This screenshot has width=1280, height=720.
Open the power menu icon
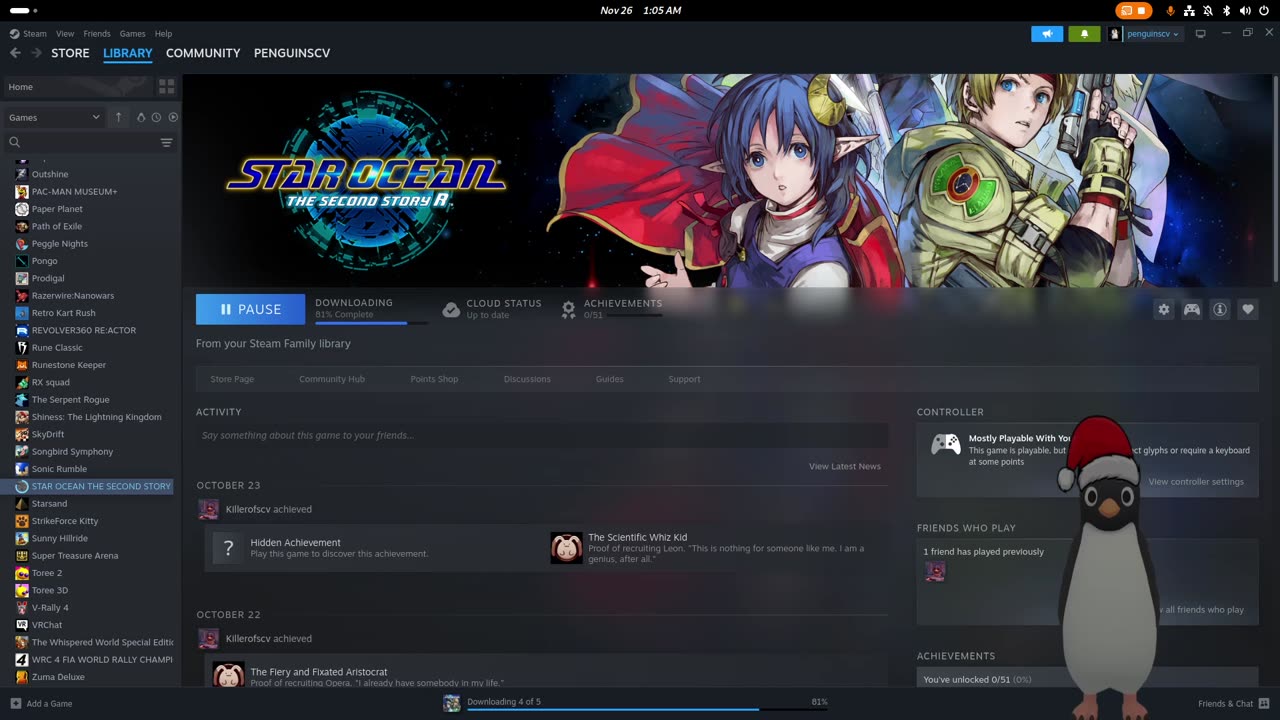[x=1264, y=10]
